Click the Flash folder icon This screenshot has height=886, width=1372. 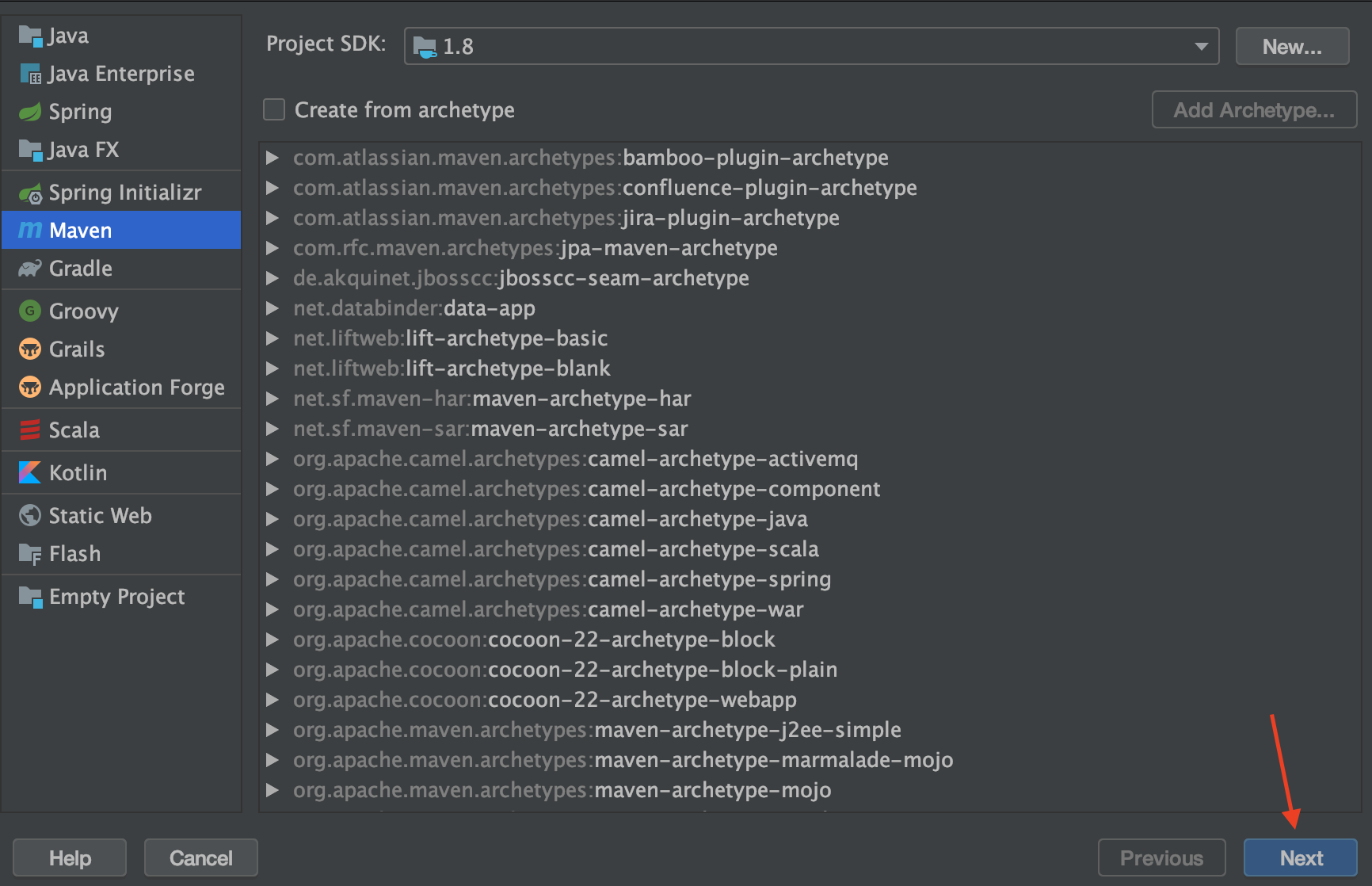30,553
